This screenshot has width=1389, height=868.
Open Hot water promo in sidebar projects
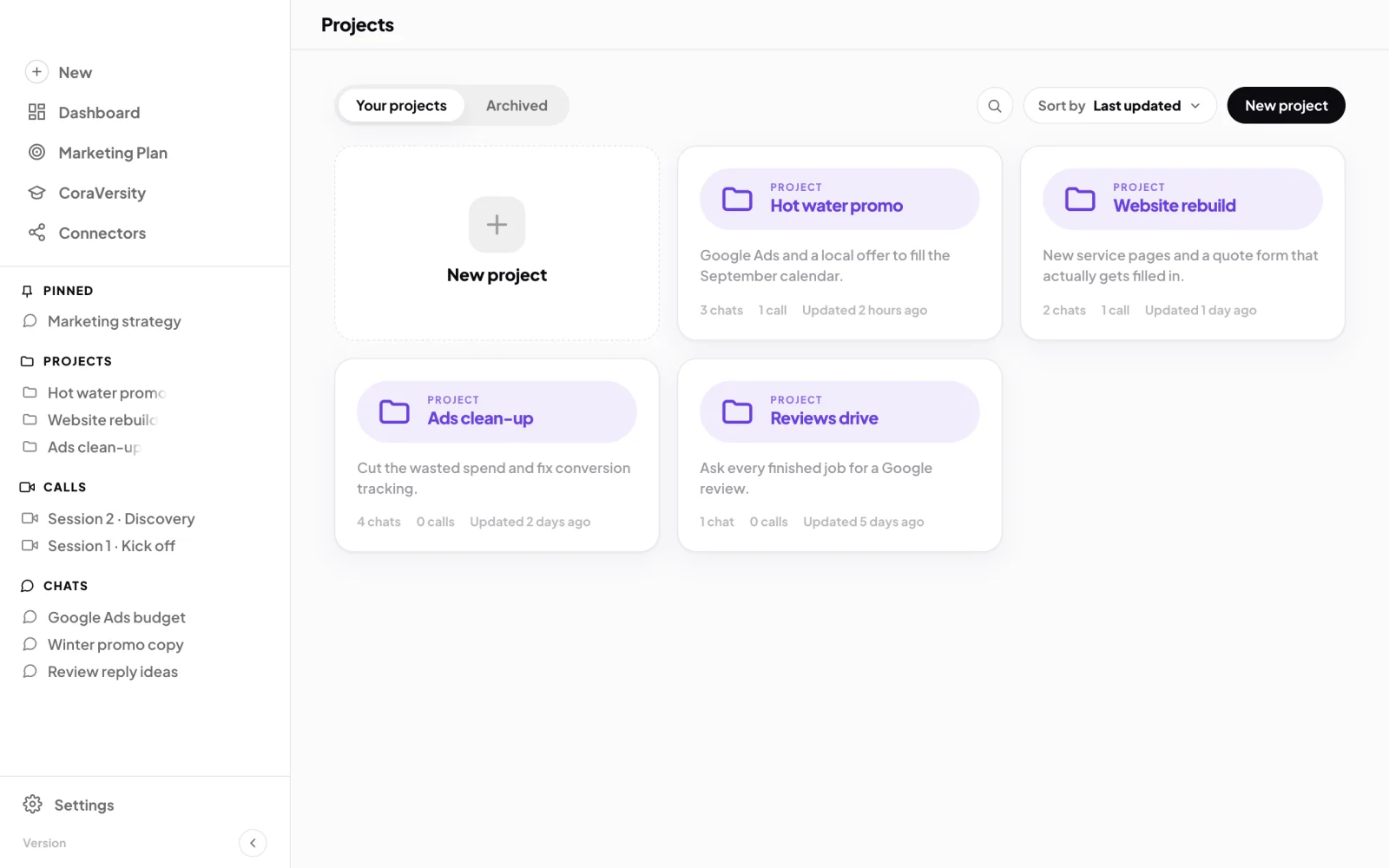coord(106,393)
